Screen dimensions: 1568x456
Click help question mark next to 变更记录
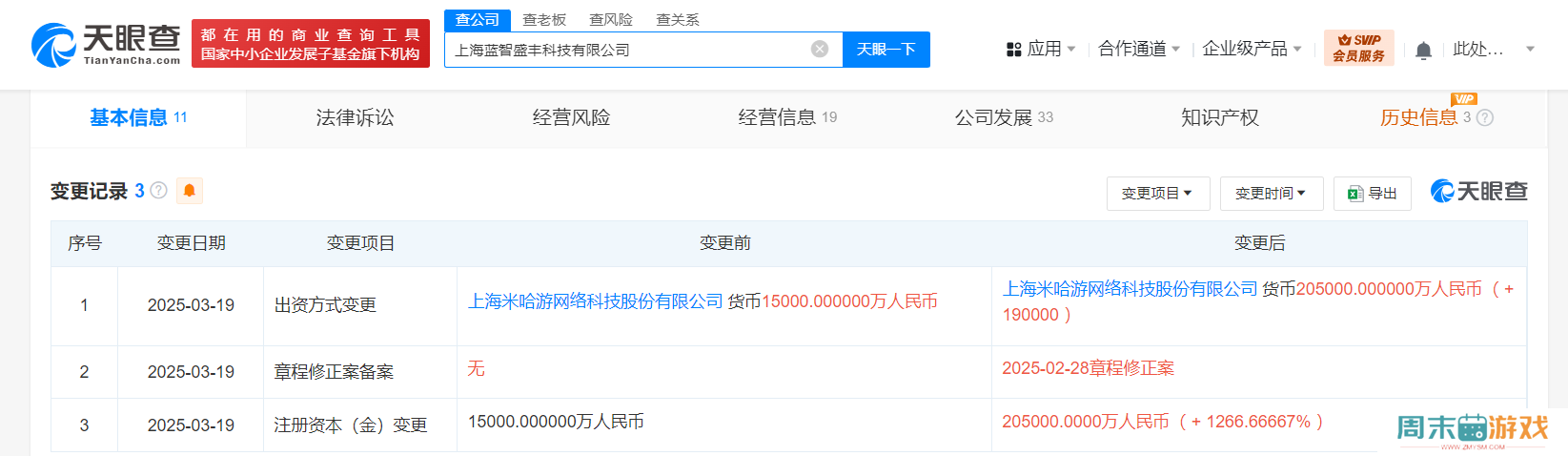tap(159, 191)
